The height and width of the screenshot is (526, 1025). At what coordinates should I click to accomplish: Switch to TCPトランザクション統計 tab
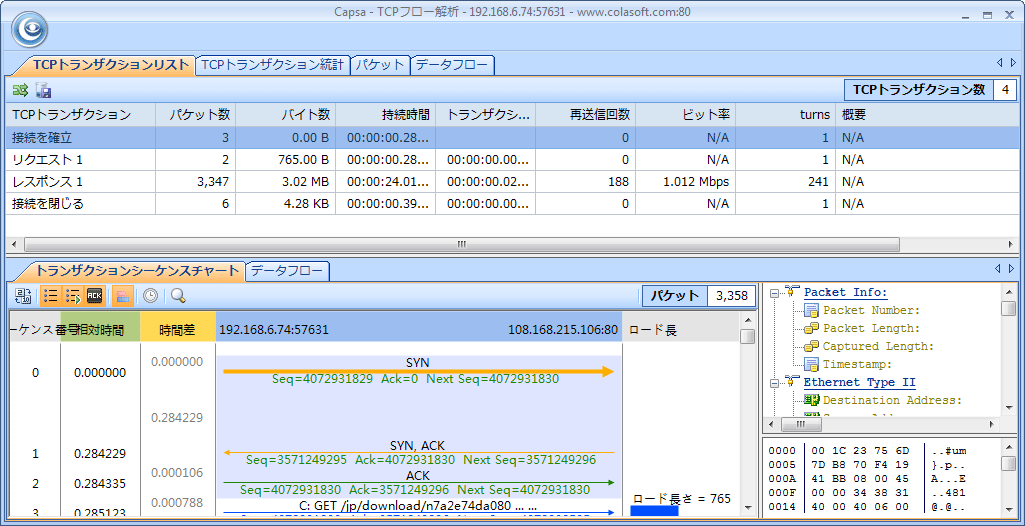click(272, 65)
